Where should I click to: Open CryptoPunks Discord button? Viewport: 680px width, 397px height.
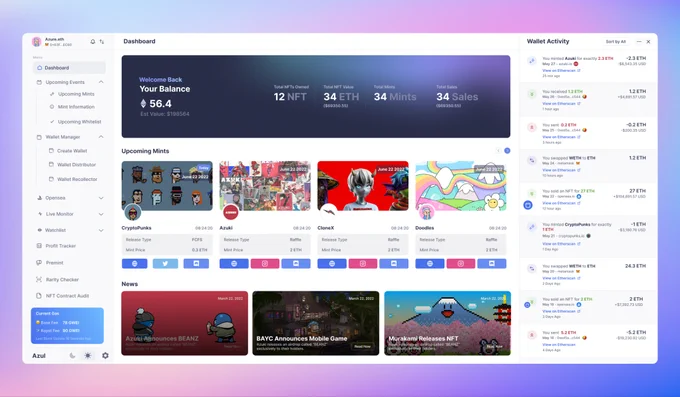click(x=196, y=263)
